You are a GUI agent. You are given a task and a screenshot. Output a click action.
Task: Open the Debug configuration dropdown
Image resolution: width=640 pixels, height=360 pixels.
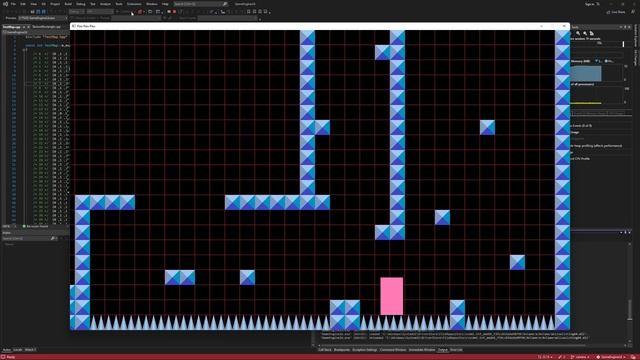pos(76,12)
